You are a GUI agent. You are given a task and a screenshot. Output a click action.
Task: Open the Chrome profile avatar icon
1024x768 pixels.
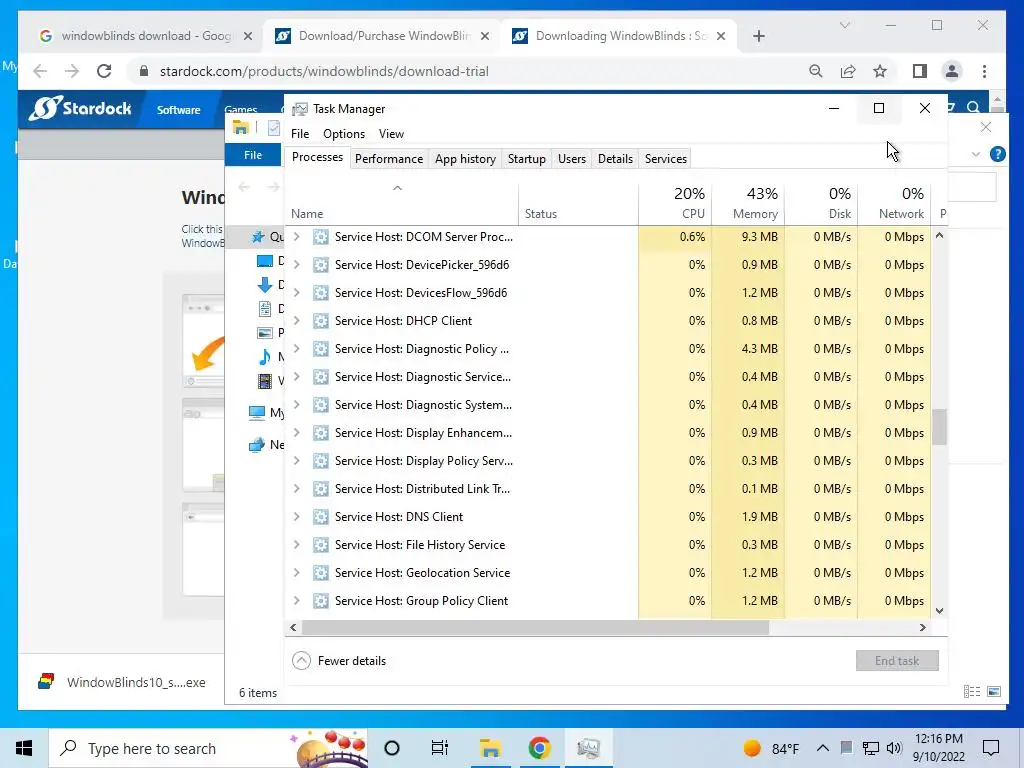pos(952,71)
